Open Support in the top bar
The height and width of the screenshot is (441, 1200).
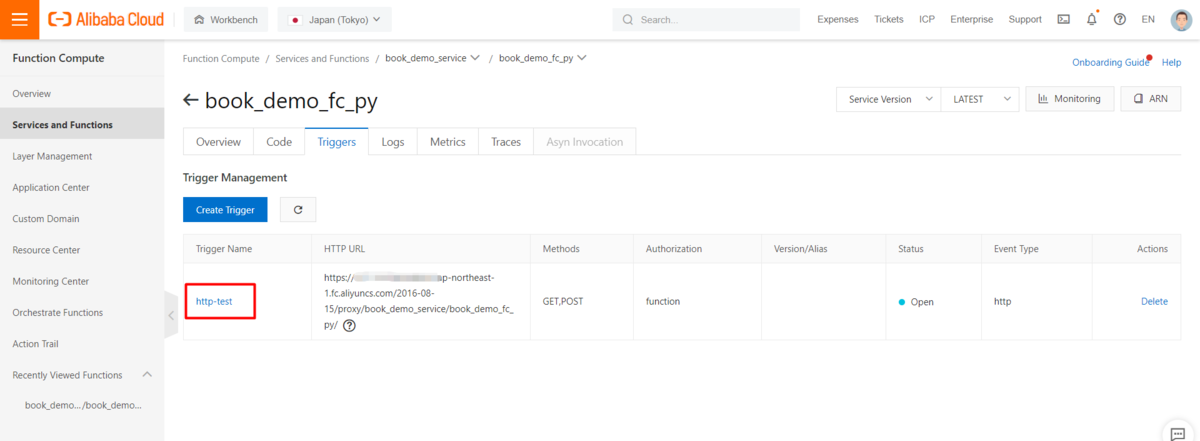coord(1025,19)
